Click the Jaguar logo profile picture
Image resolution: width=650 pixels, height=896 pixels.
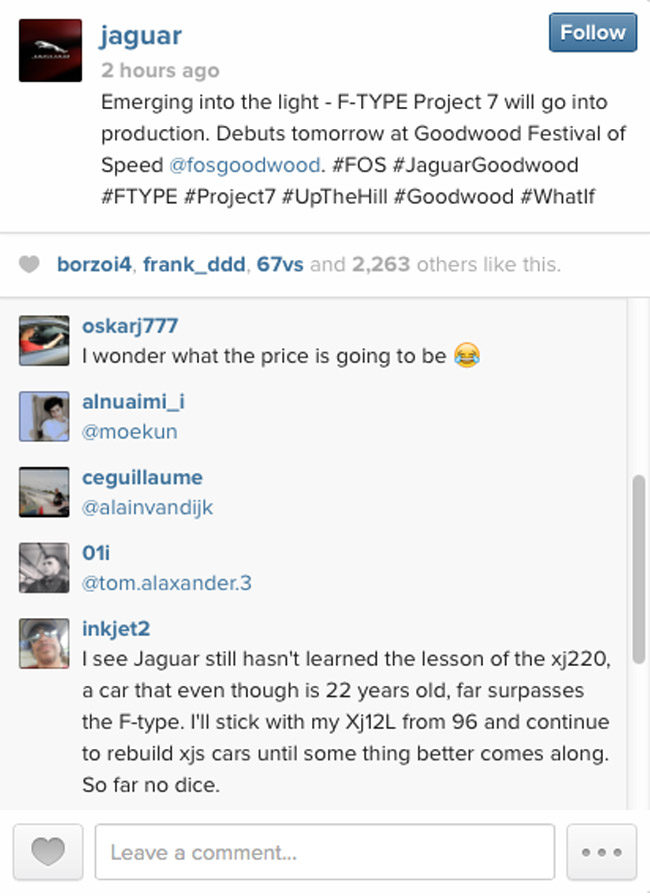click(x=50, y=50)
